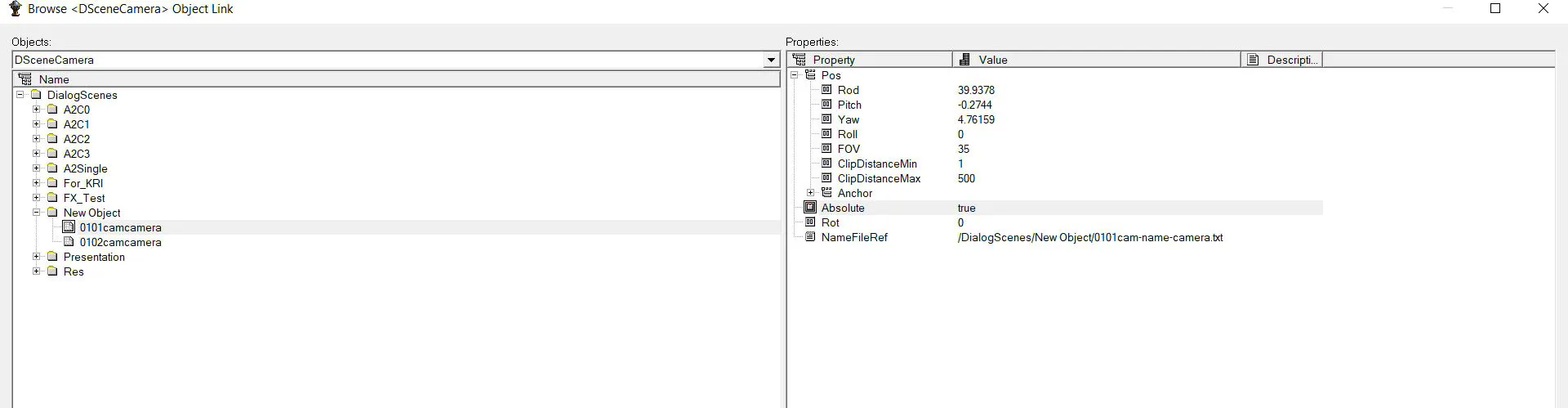Click the Absolute property icon
This screenshot has width=1568, height=408.
pos(810,208)
